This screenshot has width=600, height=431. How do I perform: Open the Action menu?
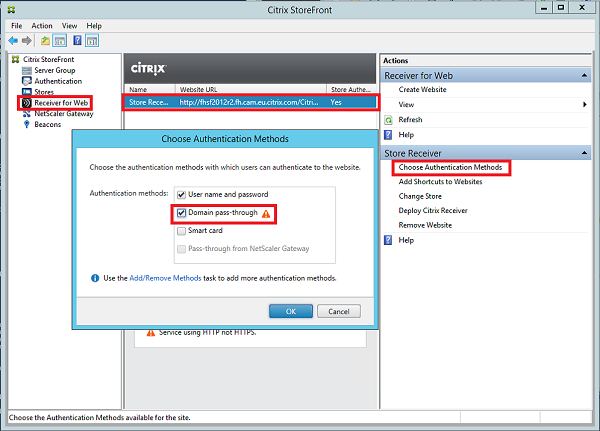tap(41, 25)
